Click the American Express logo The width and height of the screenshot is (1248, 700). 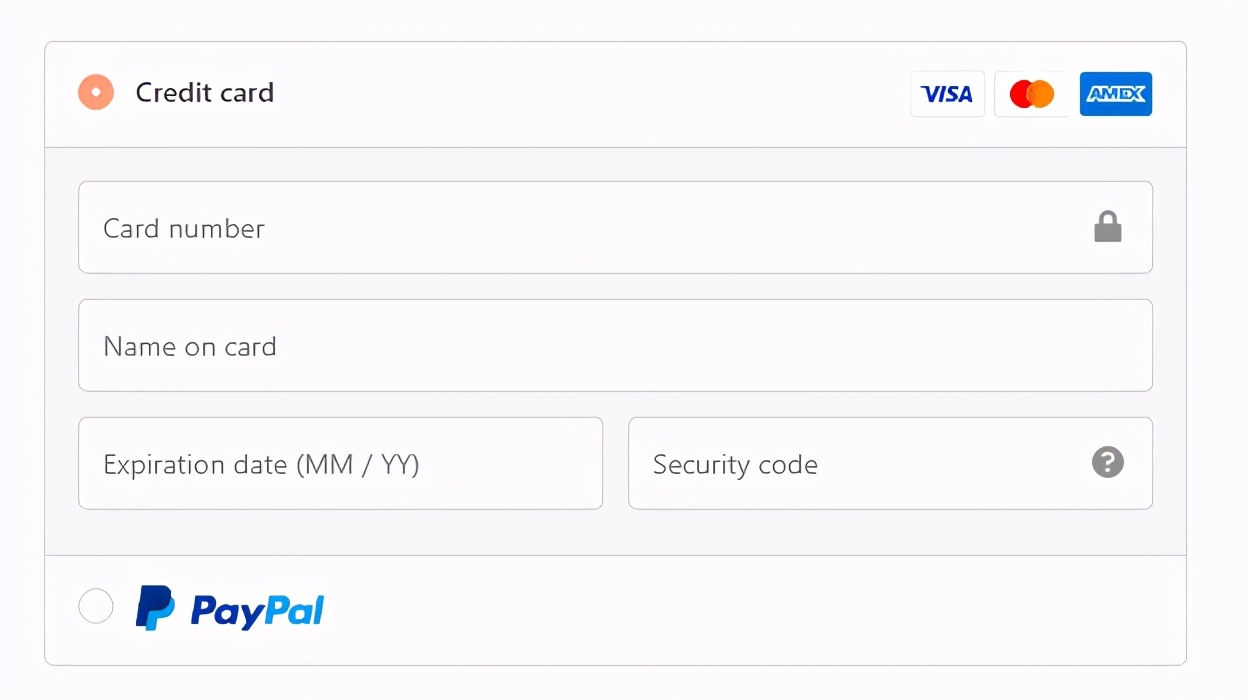pos(1116,94)
